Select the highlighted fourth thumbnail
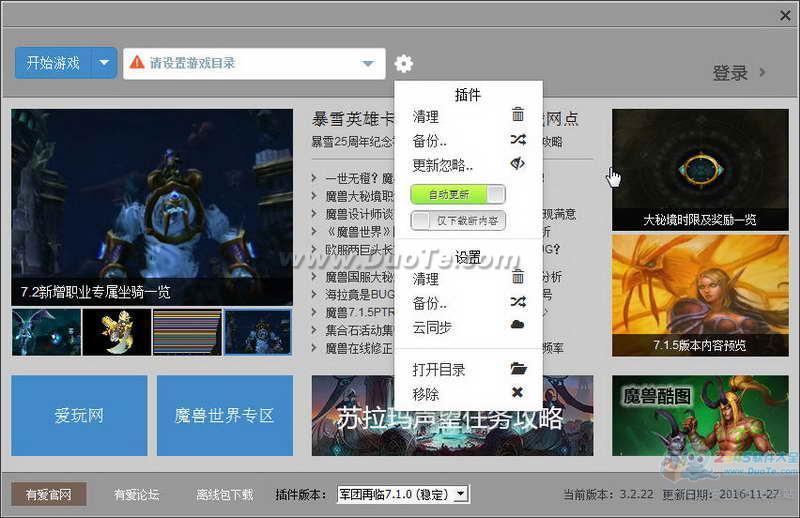800x518 pixels. [x=258, y=332]
